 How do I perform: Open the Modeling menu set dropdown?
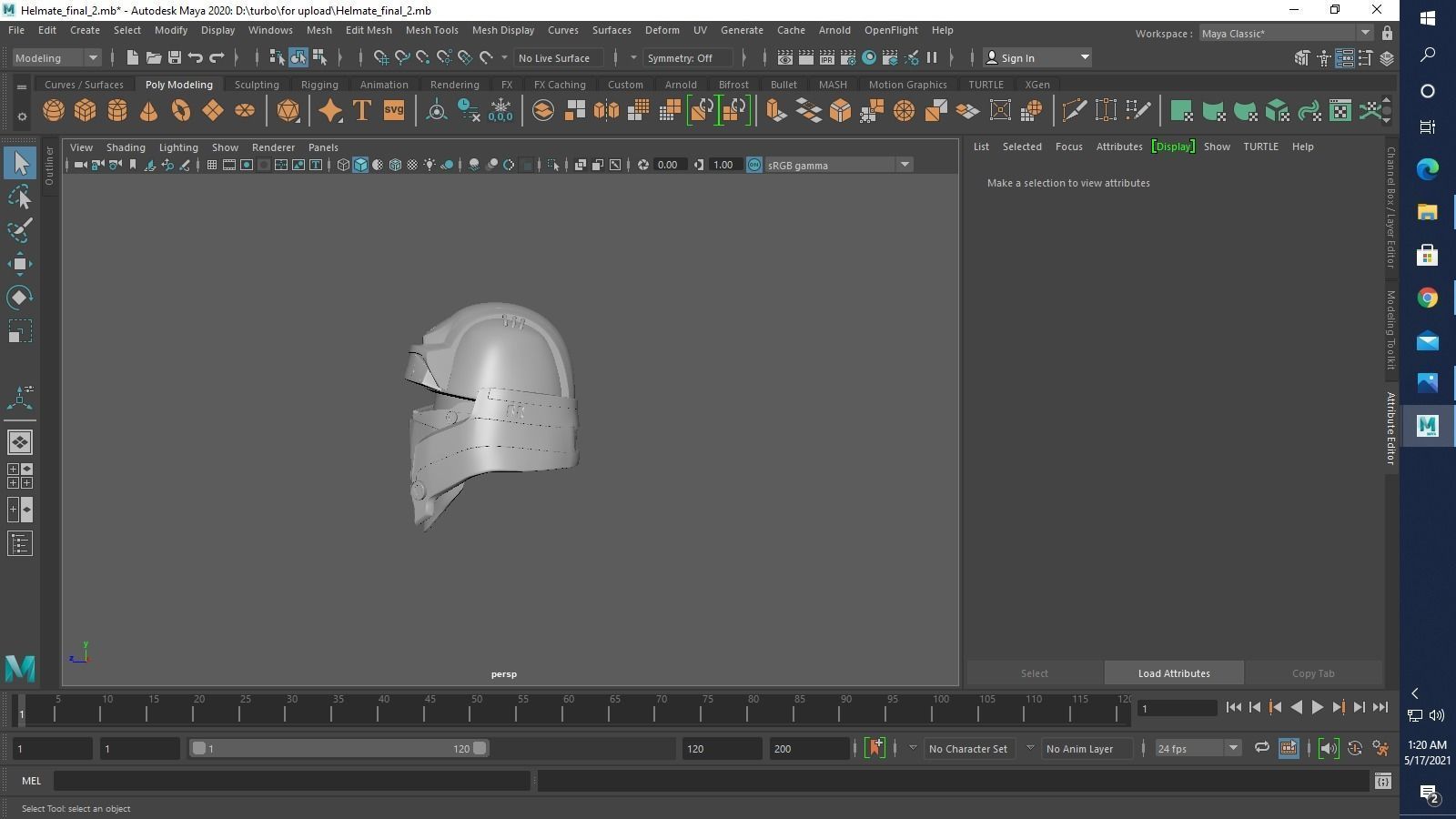(x=56, y=58)
